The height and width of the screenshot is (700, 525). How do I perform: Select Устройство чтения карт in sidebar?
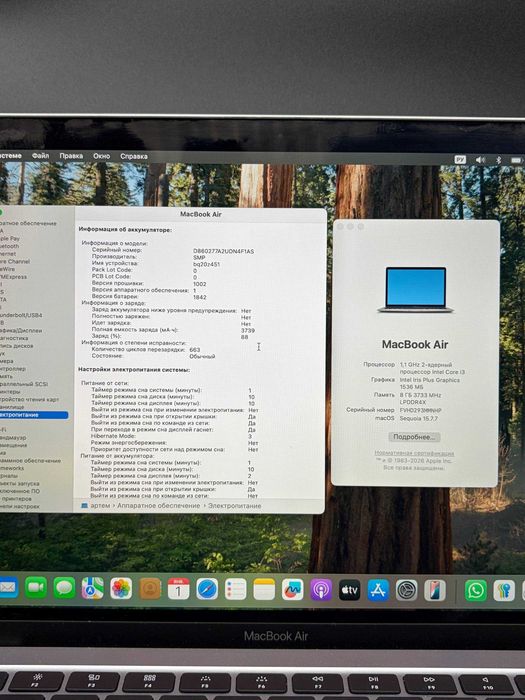tap(29, 399)
